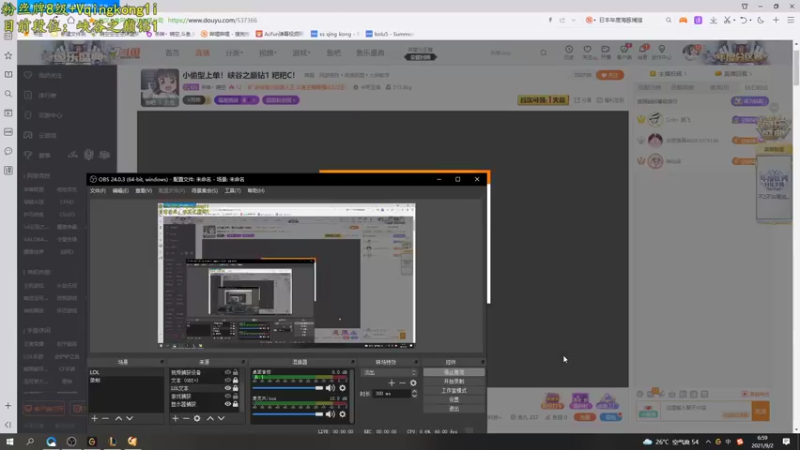Image resolution: width=800 pixels, height=450 pixels.
Task: Open mic/aux gear settings in mixer
Action: [342, 414]
